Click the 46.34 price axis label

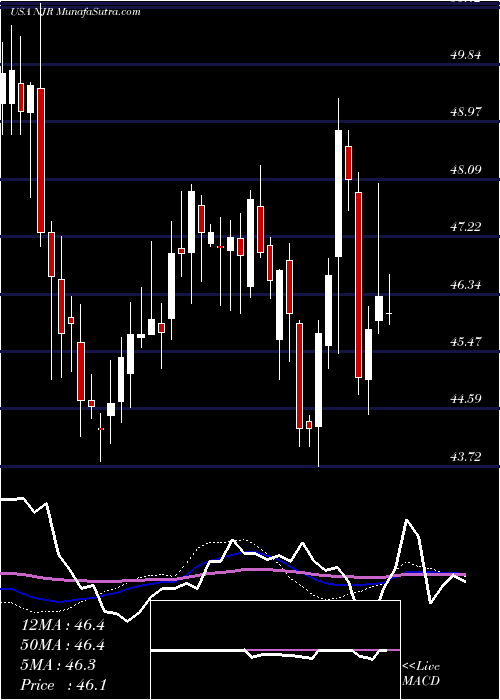466,284
